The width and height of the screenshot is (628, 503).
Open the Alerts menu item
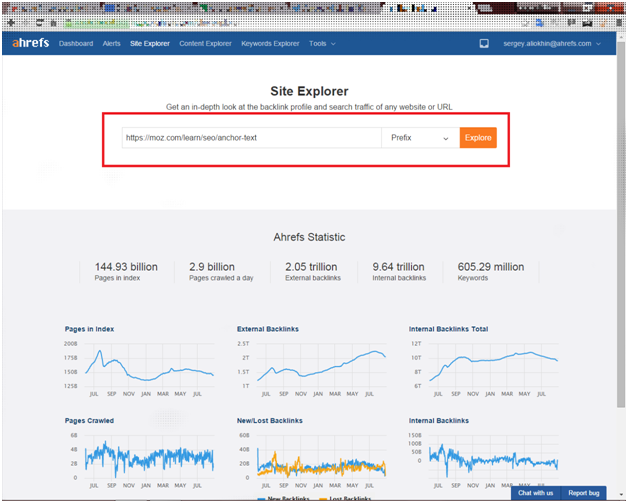pyautogui.click(x=111, y=43)
